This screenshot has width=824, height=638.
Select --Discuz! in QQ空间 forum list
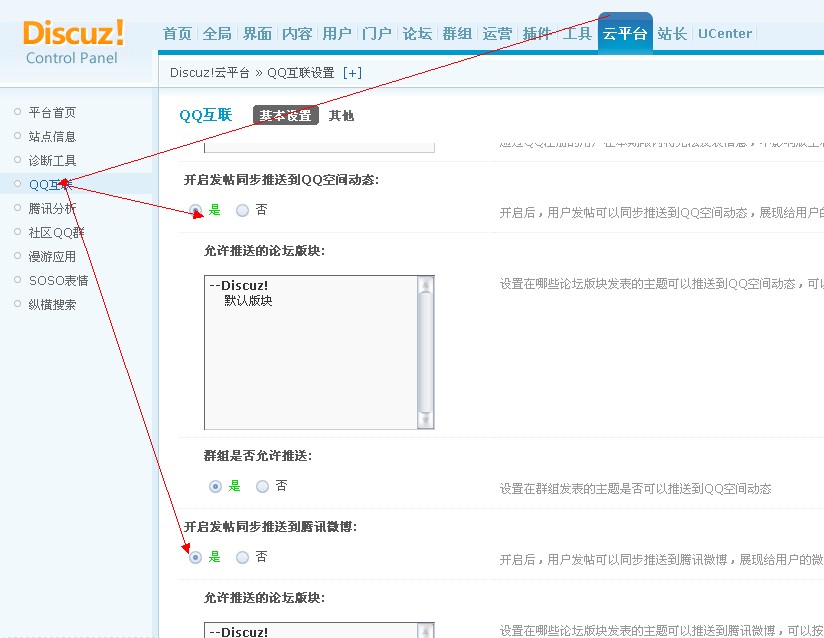(x=239, y=285)
